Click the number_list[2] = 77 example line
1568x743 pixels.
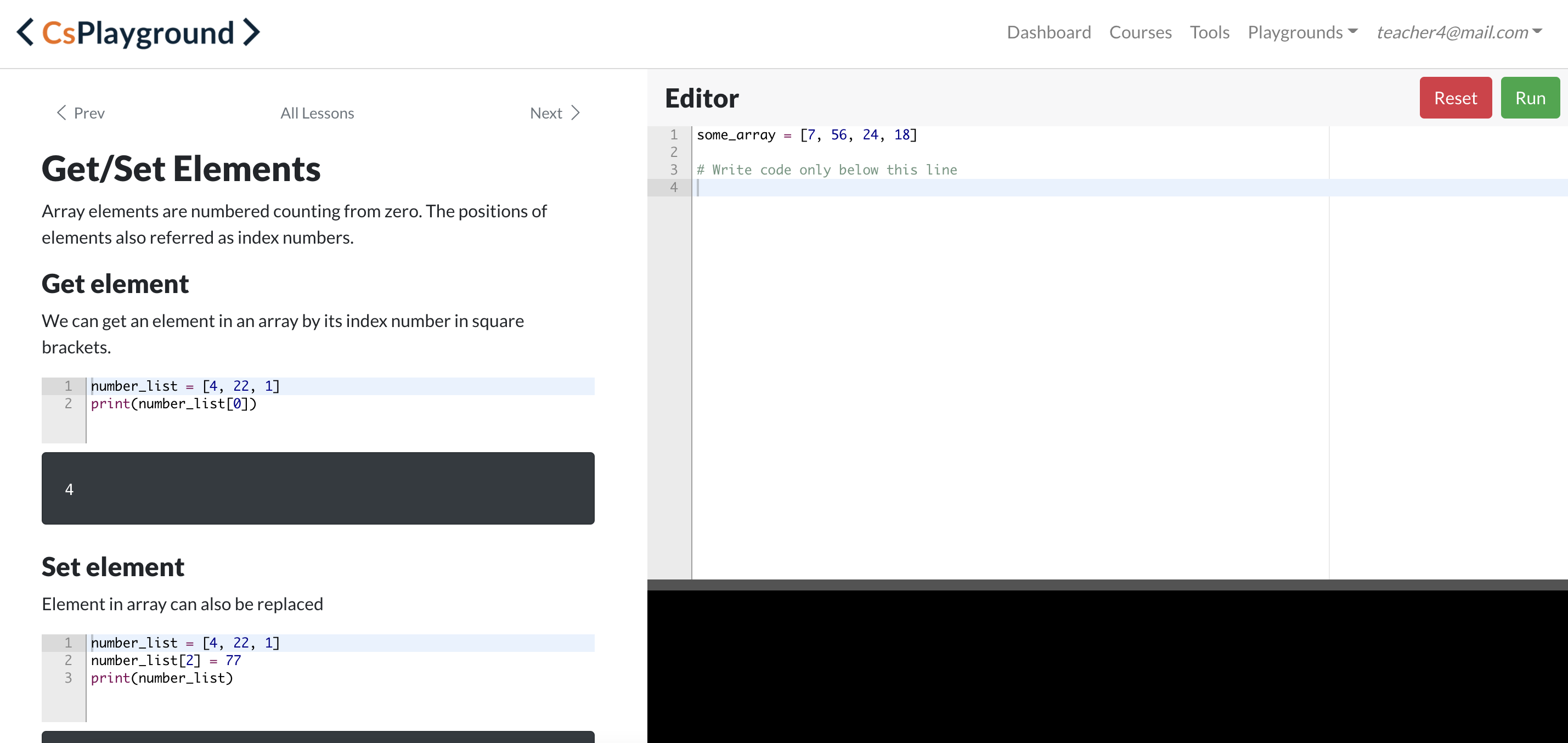[166, 661]
